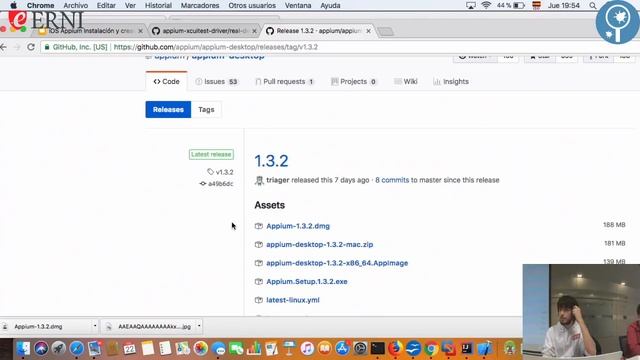640x360 pixels.
Task: Open the Projects tab
Action: (x=353, y=82)
